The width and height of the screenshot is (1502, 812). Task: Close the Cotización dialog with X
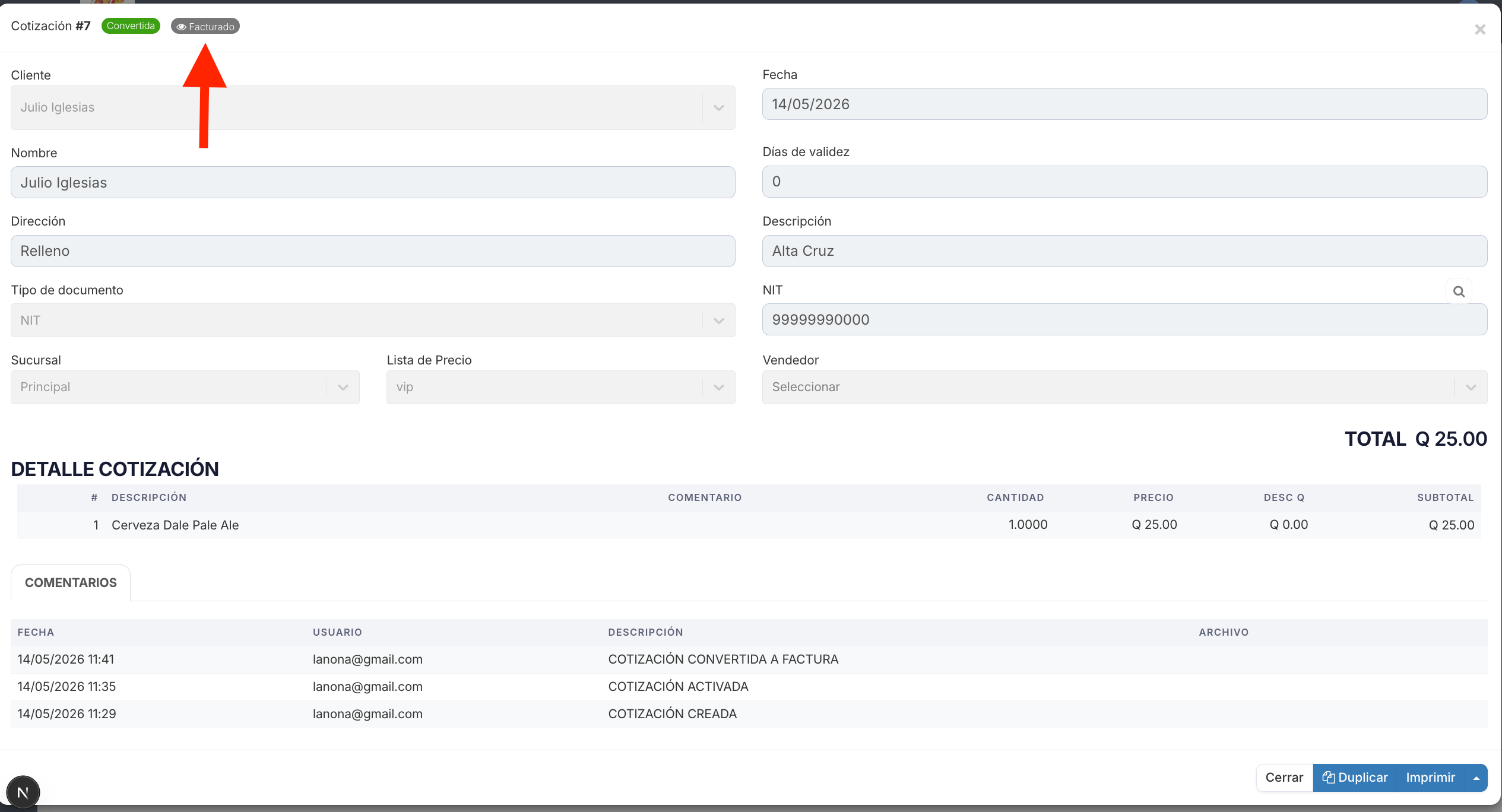[1479, 30]
